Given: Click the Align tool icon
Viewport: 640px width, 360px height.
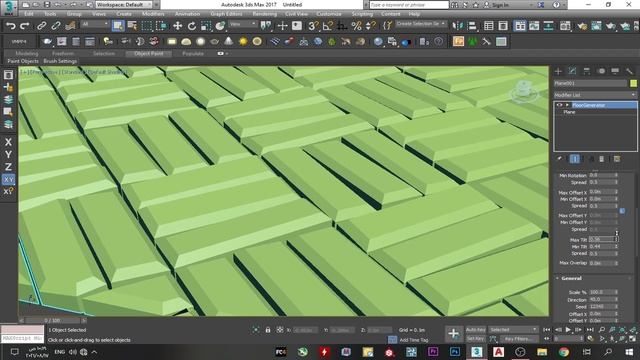Looking at the screenshot, I should tap(472, 26).
